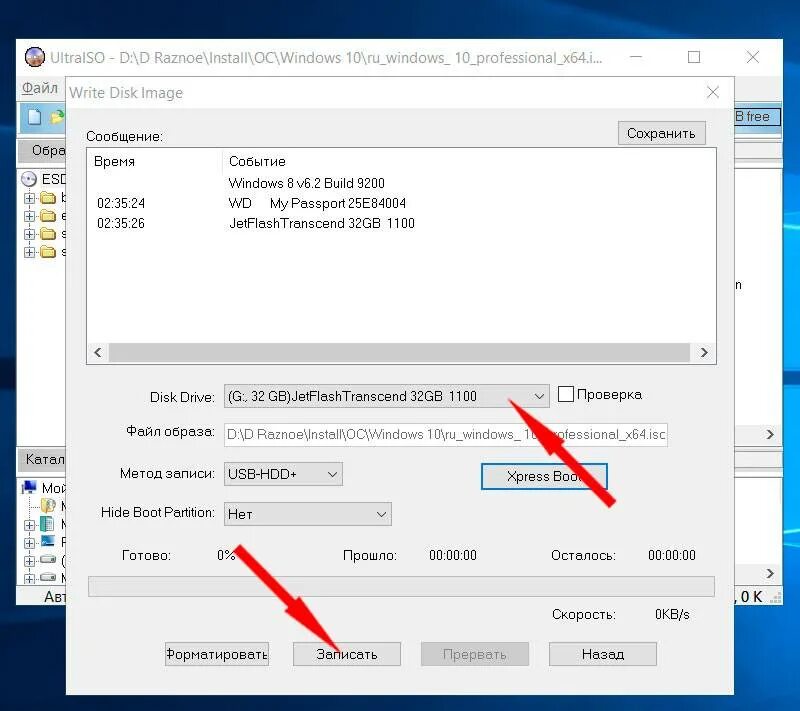
Task: Click the My Computer icon in catalog tree
Action: (x=29, y=488)
